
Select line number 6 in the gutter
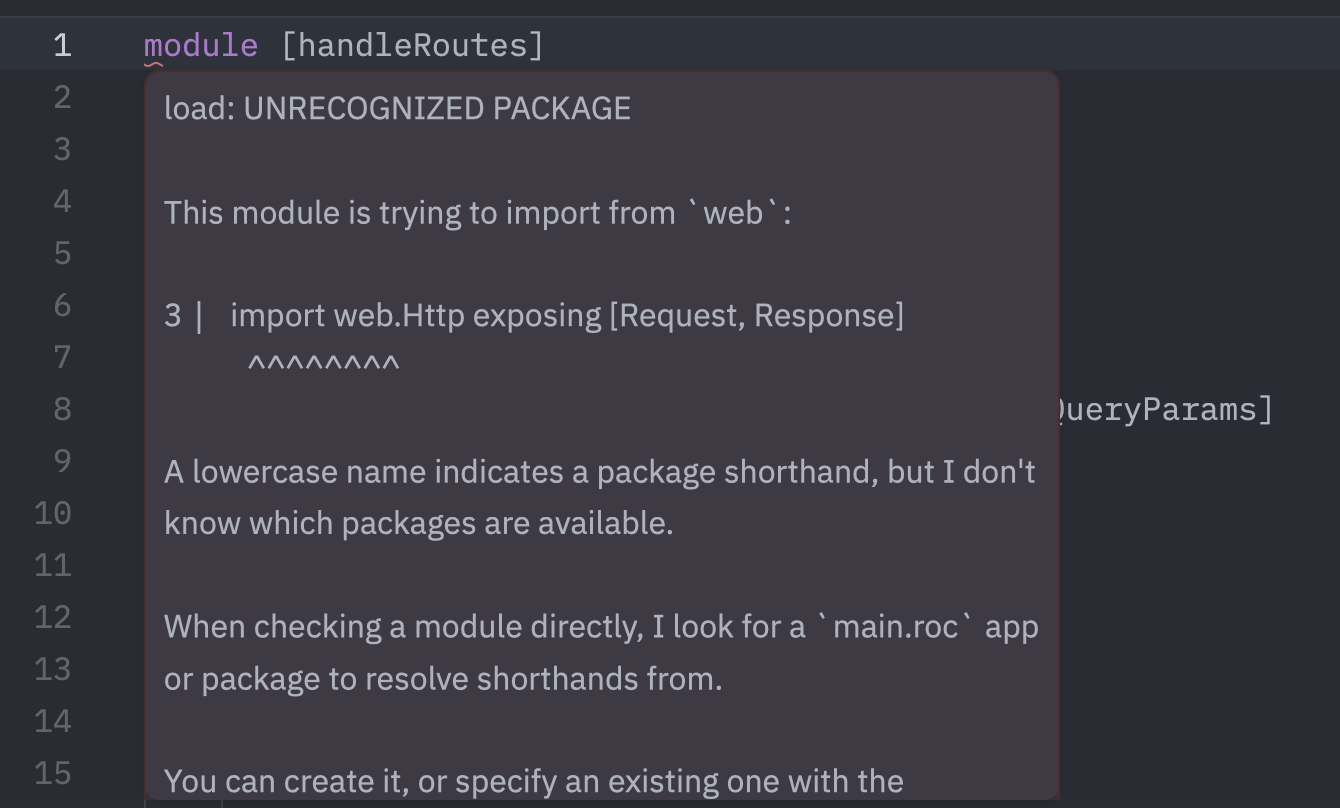(x=62, y=306)
